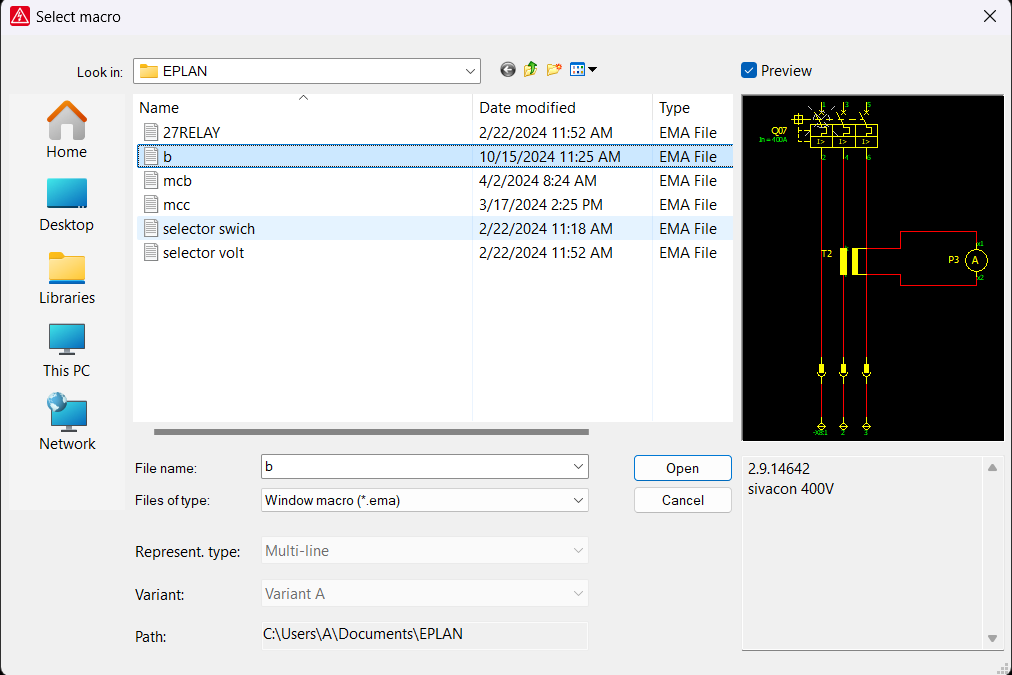Go back to last visited folder
The image size is (1012, 675).
pyautogui.click(x=508, y=70)
